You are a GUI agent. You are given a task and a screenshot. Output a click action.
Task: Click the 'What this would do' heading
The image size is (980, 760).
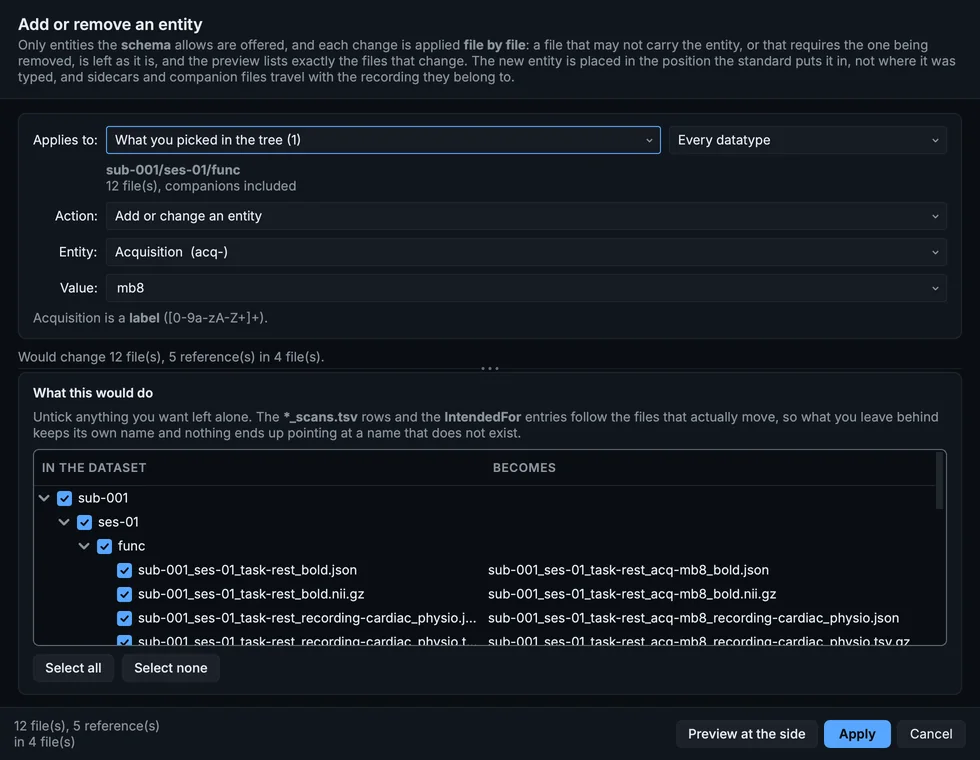point(93,393)
